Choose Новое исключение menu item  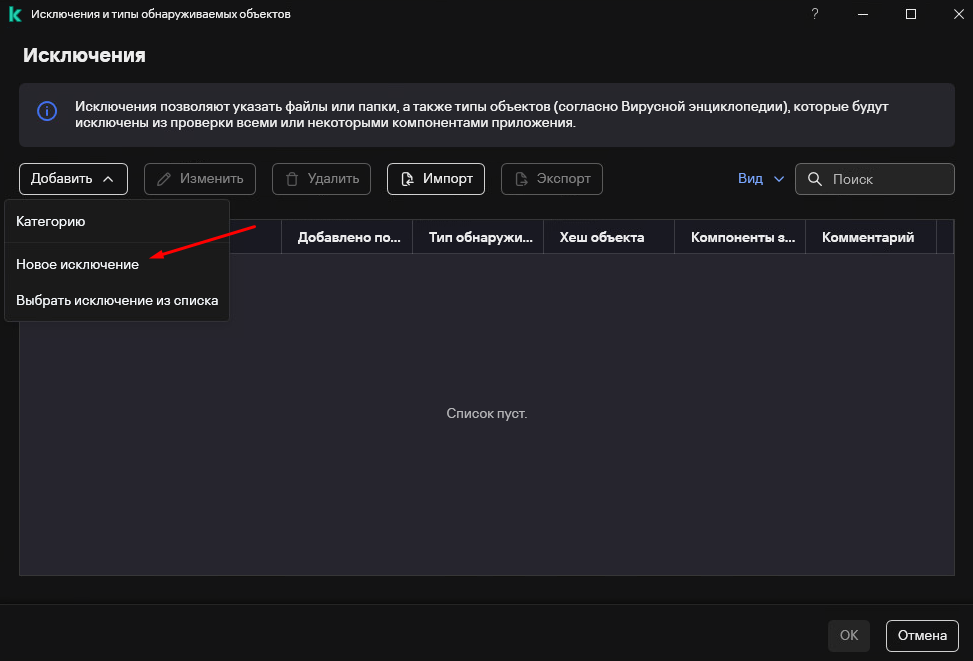pos(77,264)
